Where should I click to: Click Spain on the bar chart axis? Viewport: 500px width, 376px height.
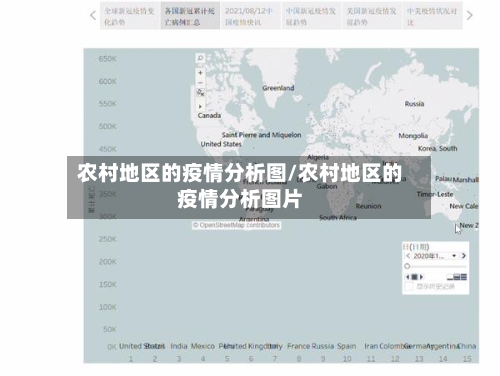[347, 346]
